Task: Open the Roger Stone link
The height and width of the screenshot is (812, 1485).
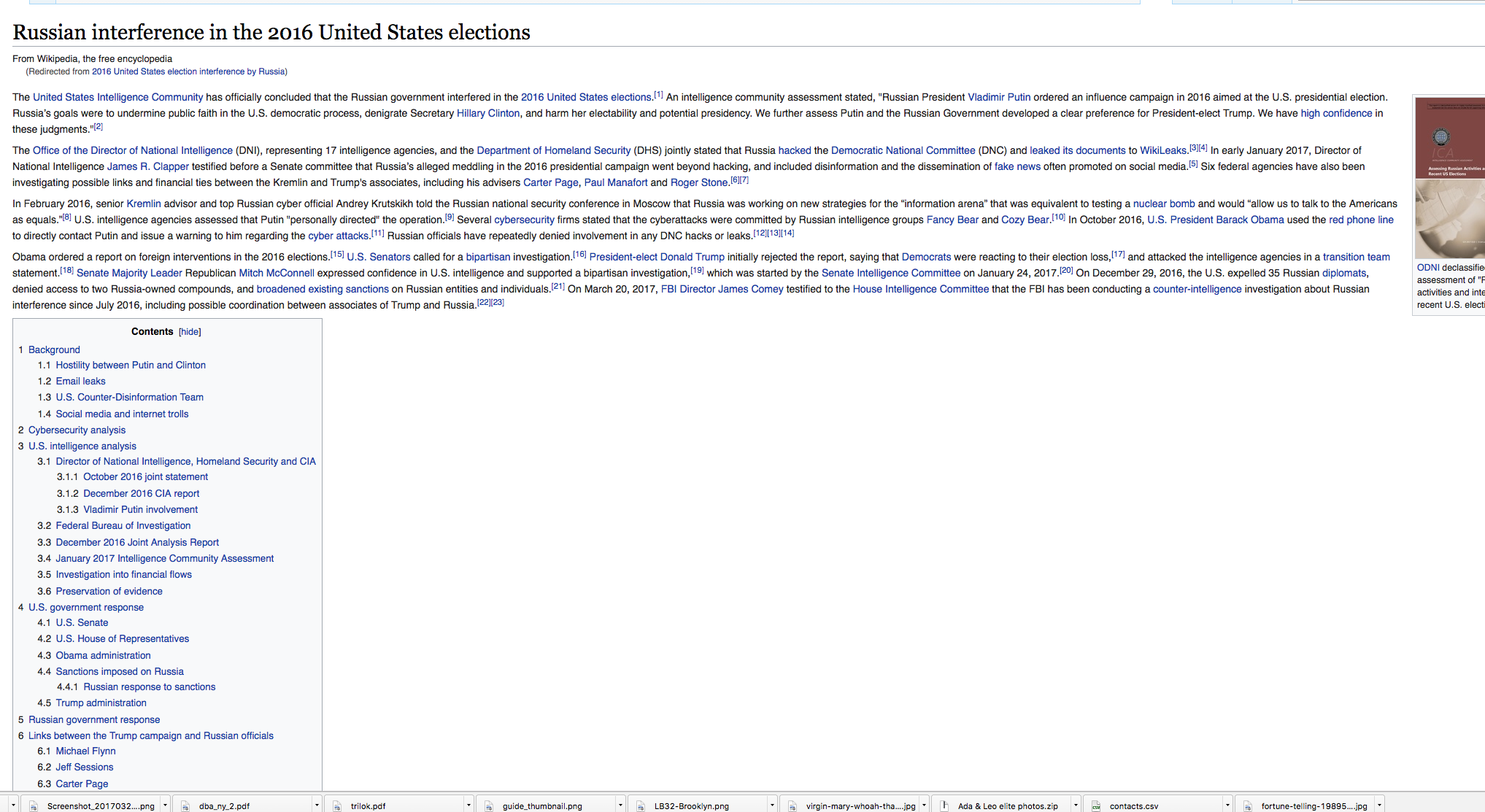Action: tap(699, 182)
